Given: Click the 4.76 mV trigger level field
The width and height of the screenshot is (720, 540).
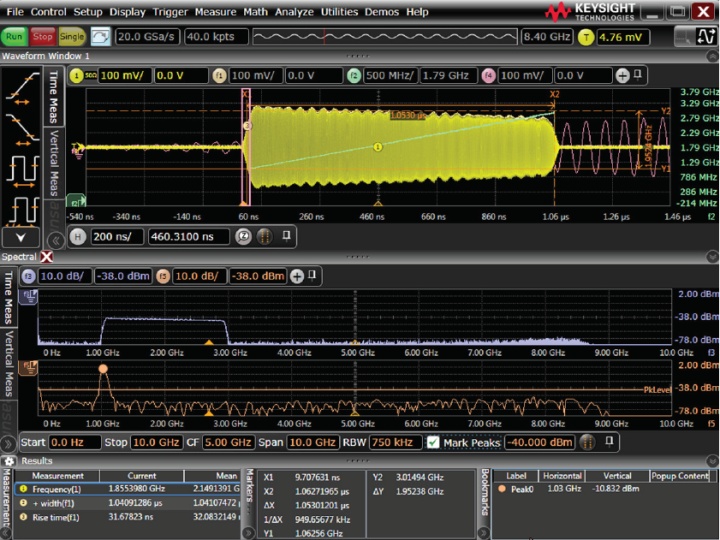Looking at the screenshot, I should click(623, 37).
